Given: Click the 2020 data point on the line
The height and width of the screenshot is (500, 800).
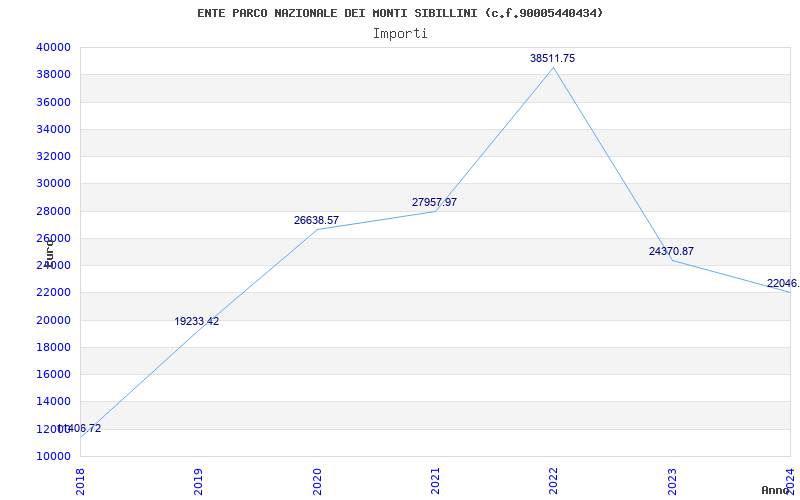Looking at the screenshot, I should coord(317,230).
